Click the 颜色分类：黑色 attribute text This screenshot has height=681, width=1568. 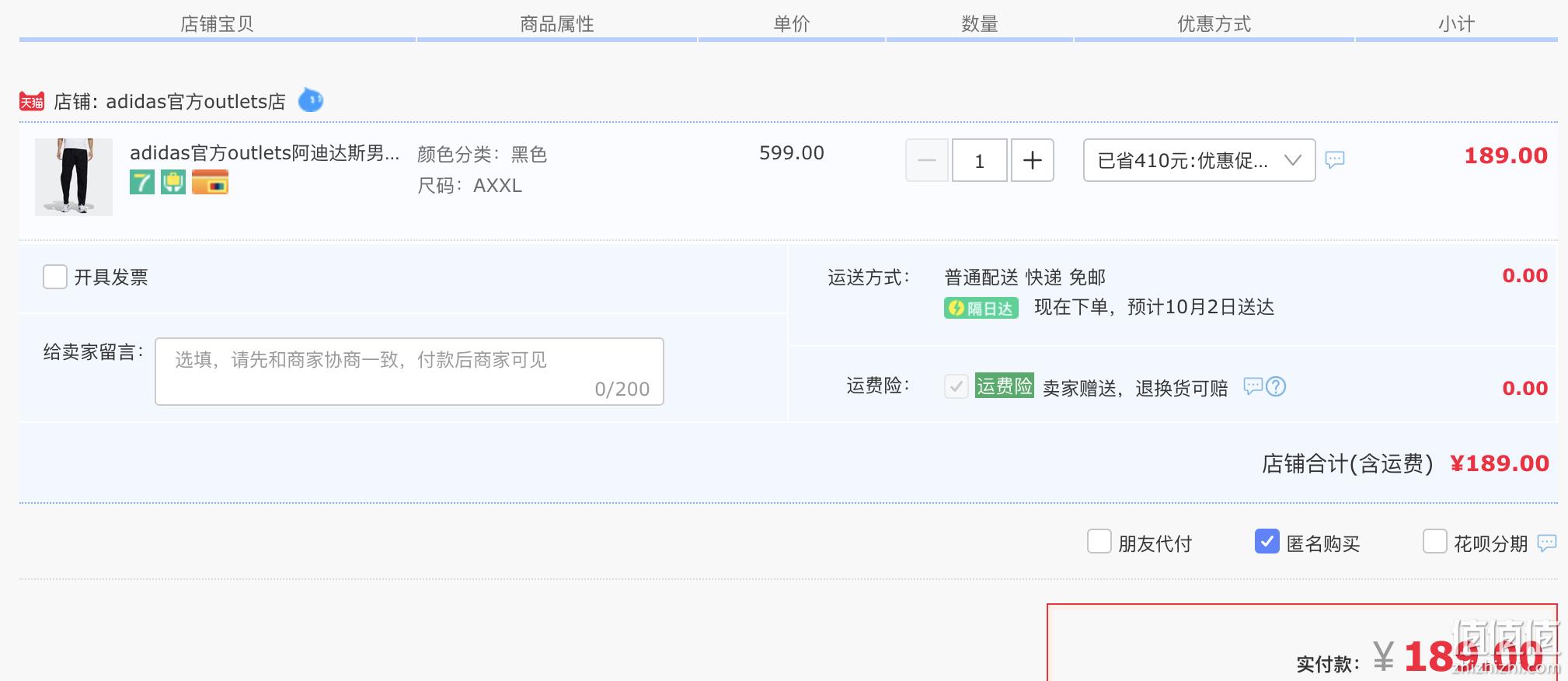[x=483, y=155]
